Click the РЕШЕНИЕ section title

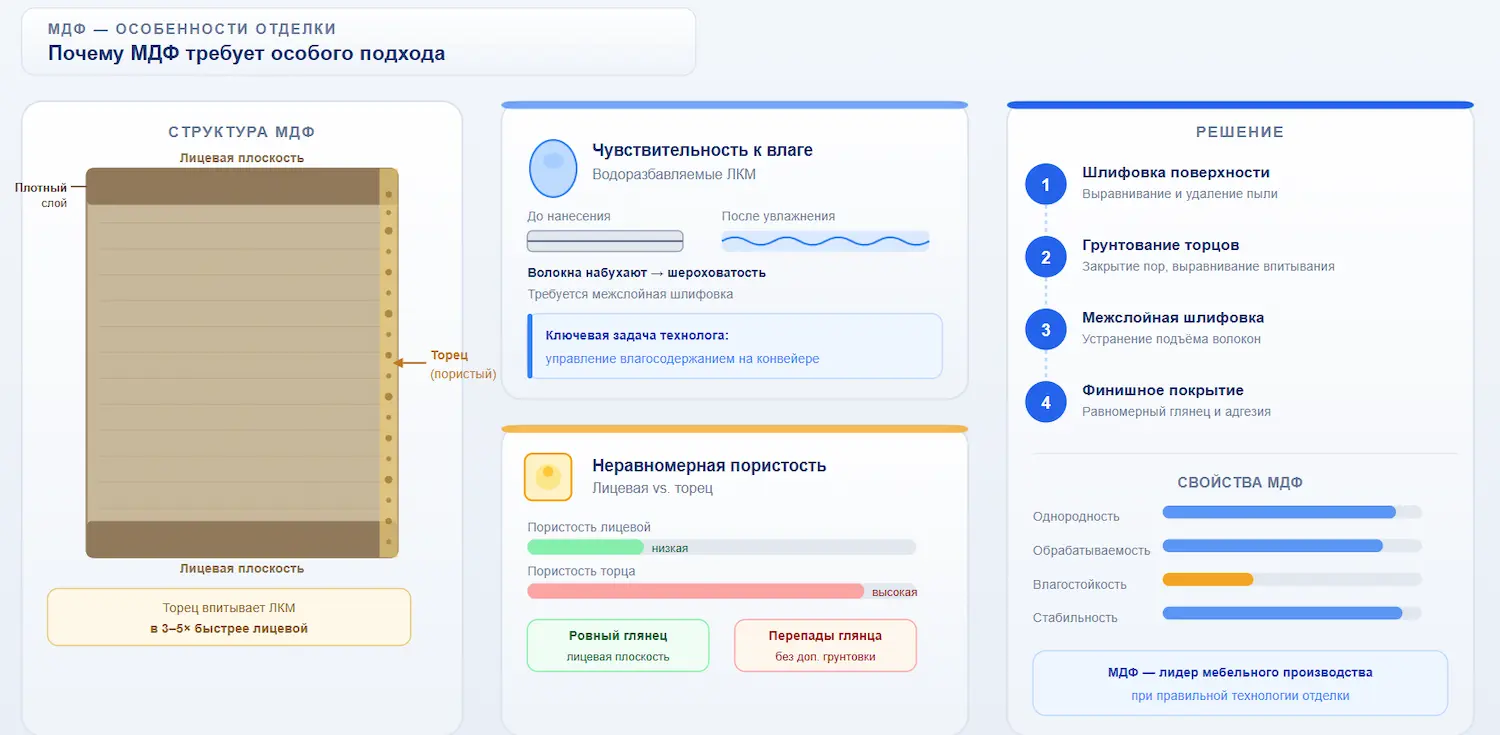(1240, 132)
